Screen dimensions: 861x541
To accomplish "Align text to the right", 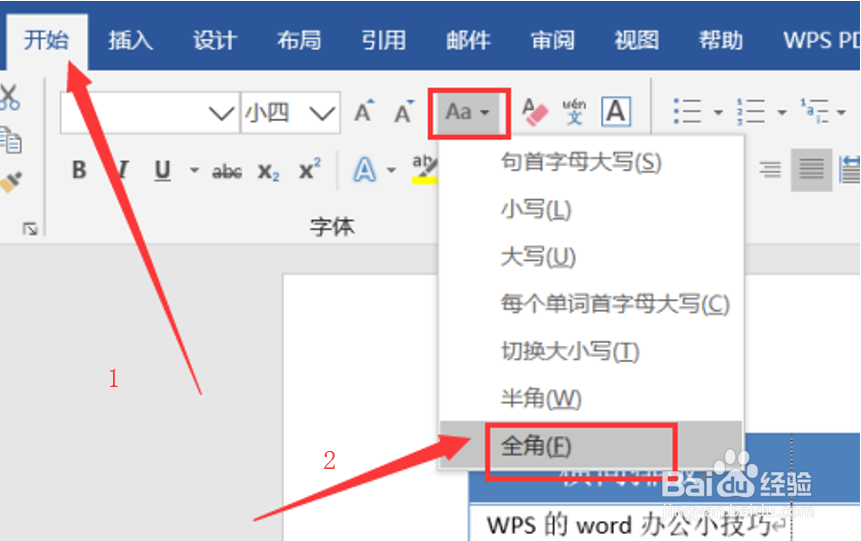I will tap(770, 170).
